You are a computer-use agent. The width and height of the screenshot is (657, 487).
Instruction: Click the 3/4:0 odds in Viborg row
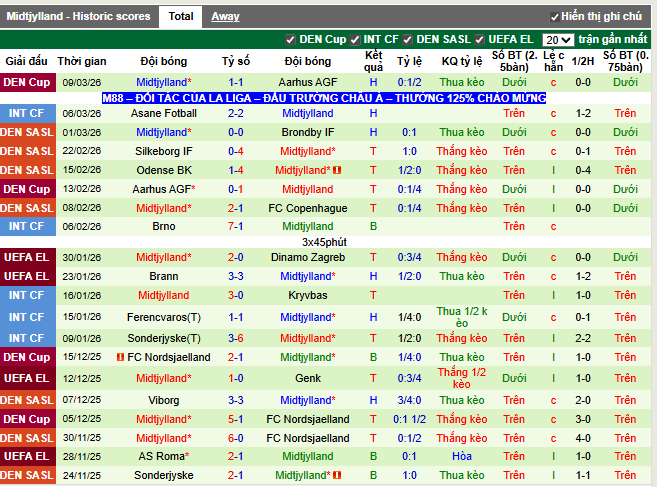click(409, 400)
